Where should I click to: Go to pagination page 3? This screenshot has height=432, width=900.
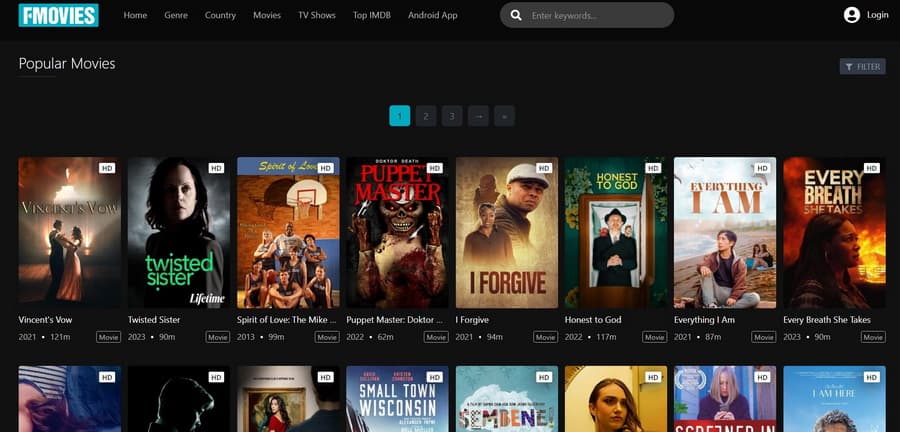coord(452,116)
